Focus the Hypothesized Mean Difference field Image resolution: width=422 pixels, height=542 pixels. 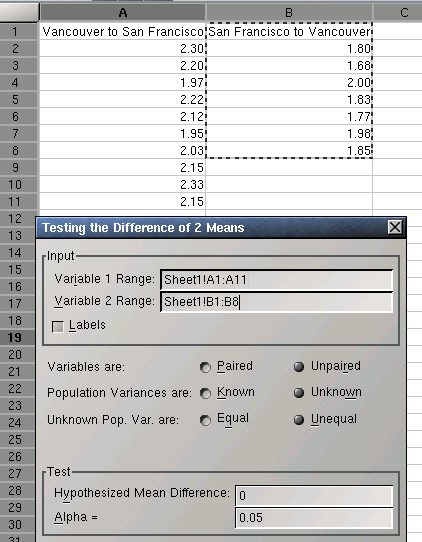[x=314, y=495]
